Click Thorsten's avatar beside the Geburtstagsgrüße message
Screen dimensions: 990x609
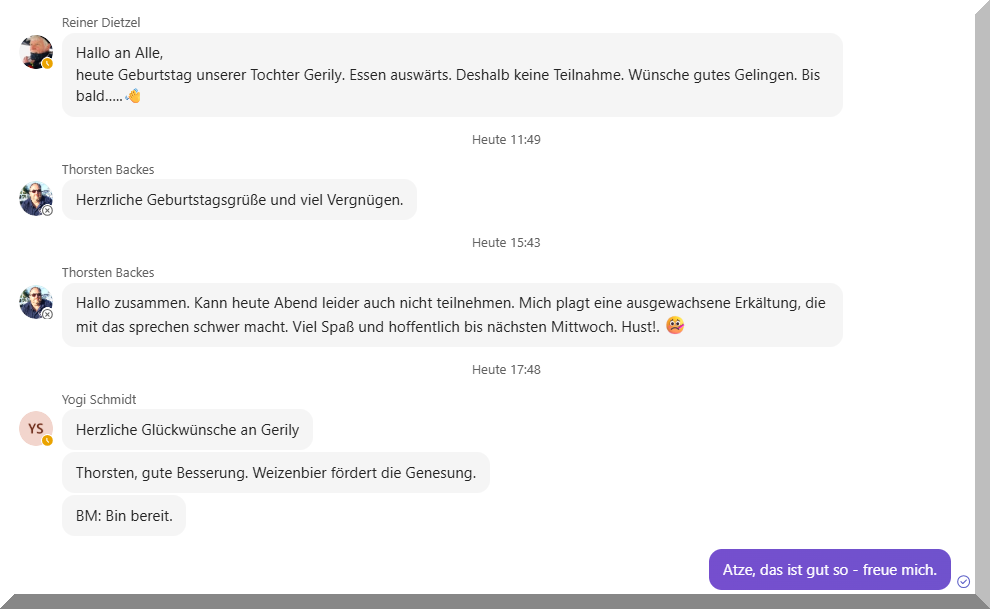(x=36, y=198)
